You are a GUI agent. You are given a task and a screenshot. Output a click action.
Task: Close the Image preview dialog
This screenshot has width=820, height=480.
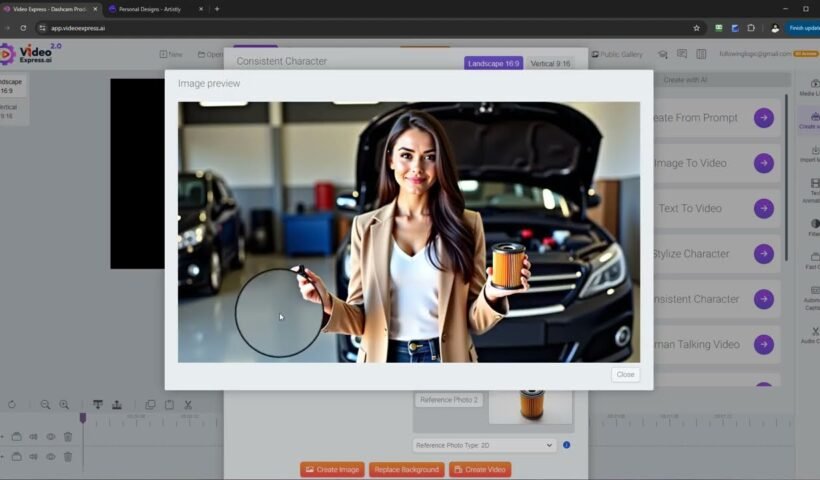(x=625, y=374)
